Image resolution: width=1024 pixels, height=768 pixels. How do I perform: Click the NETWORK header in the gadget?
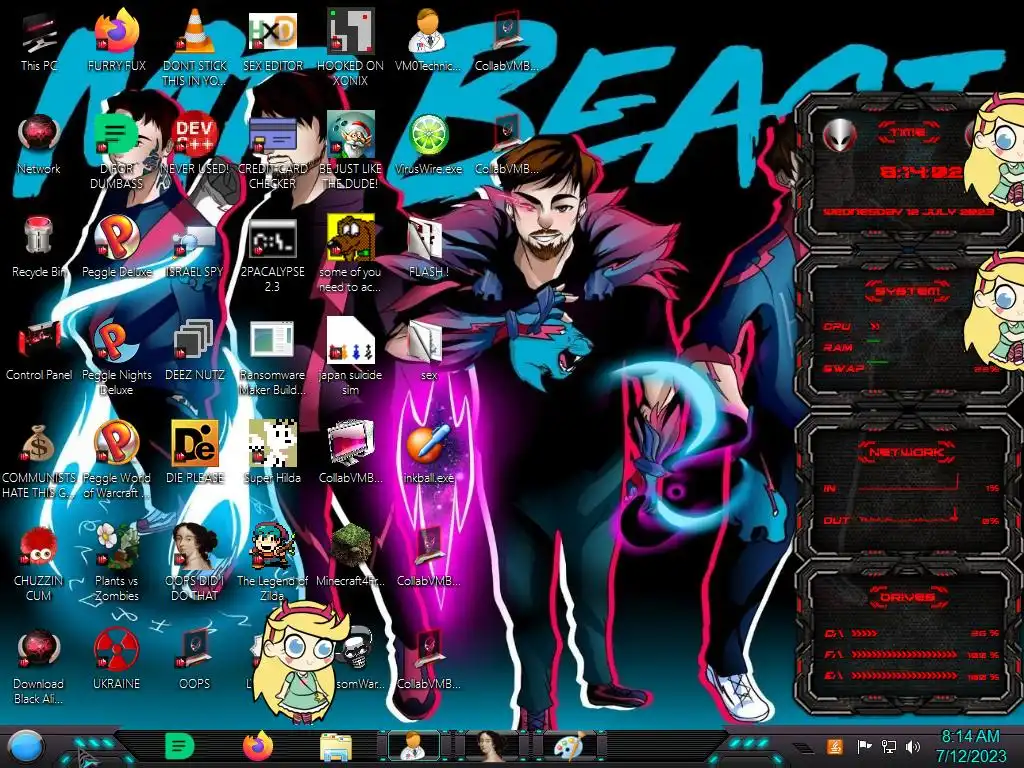tap(907, 452)
